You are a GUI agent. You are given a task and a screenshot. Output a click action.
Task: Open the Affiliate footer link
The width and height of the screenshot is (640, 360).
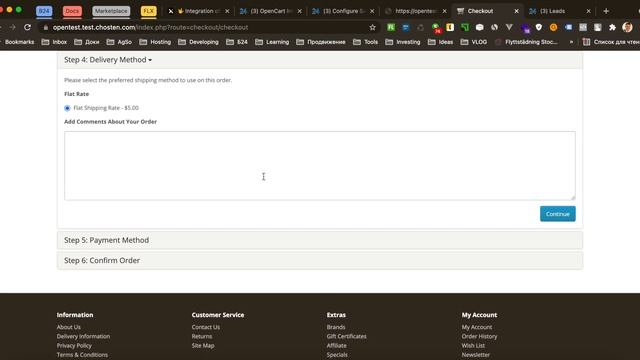336,345
